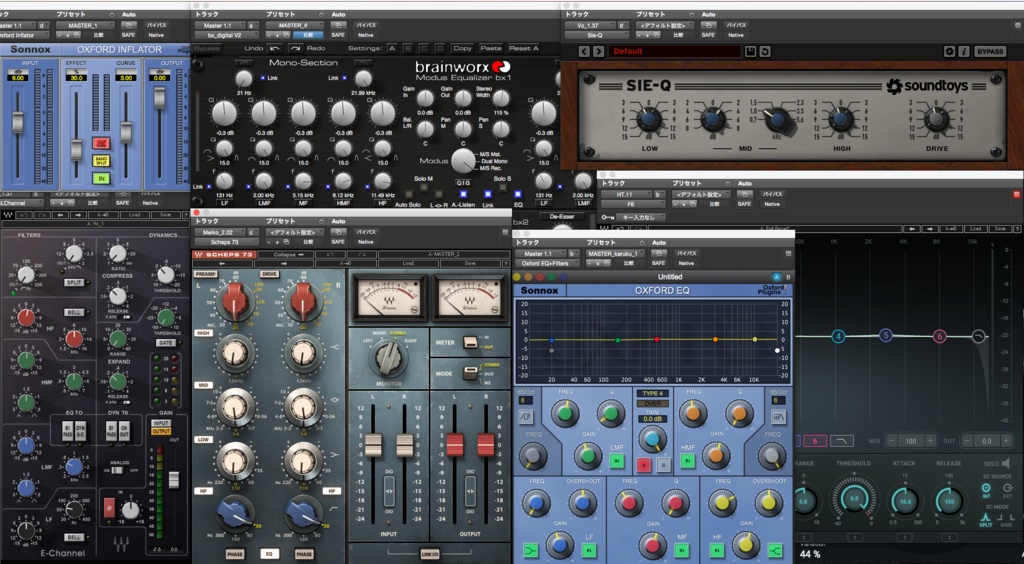
Task: Toggle LMF IN button in Oxford EQ
Action: 616,461
